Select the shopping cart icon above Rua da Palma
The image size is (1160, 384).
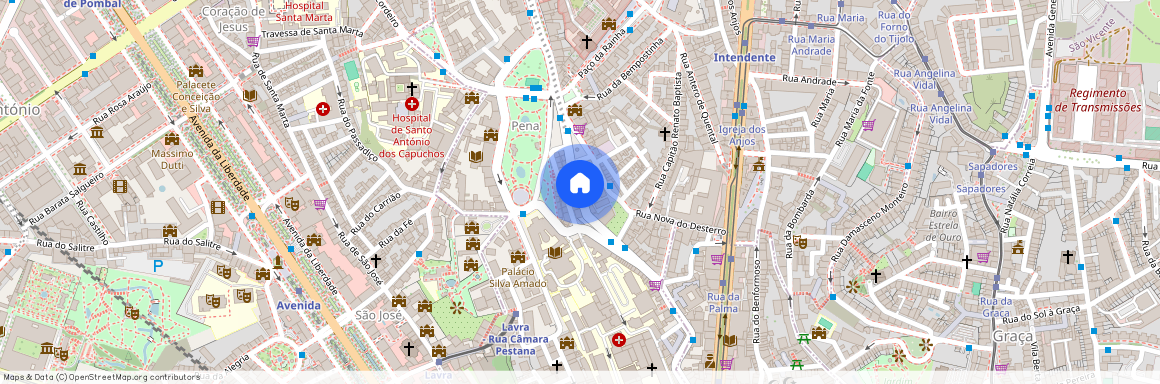pyautogui.click(x=717, y=259)
